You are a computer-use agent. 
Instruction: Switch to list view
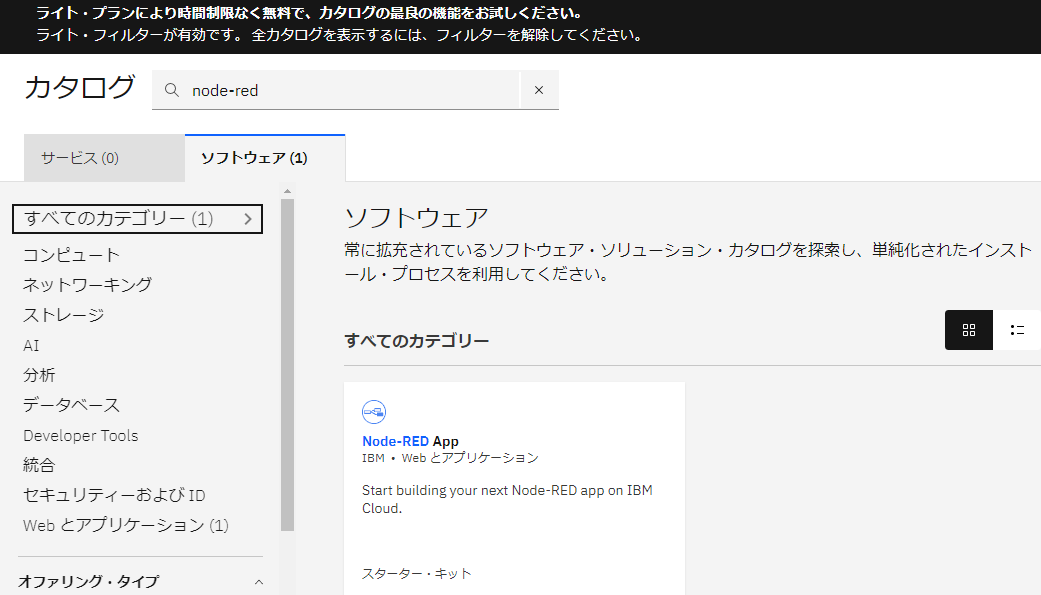click(x=1016, y=330)
